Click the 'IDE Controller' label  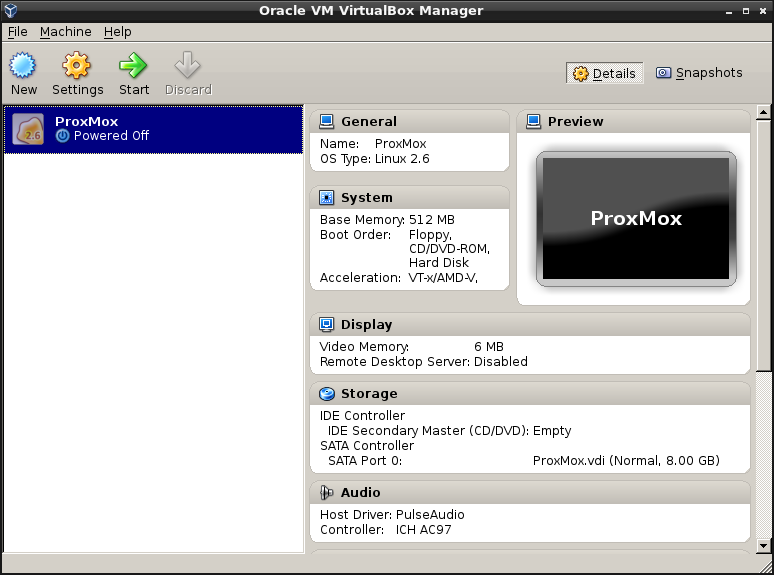[362, 416]
